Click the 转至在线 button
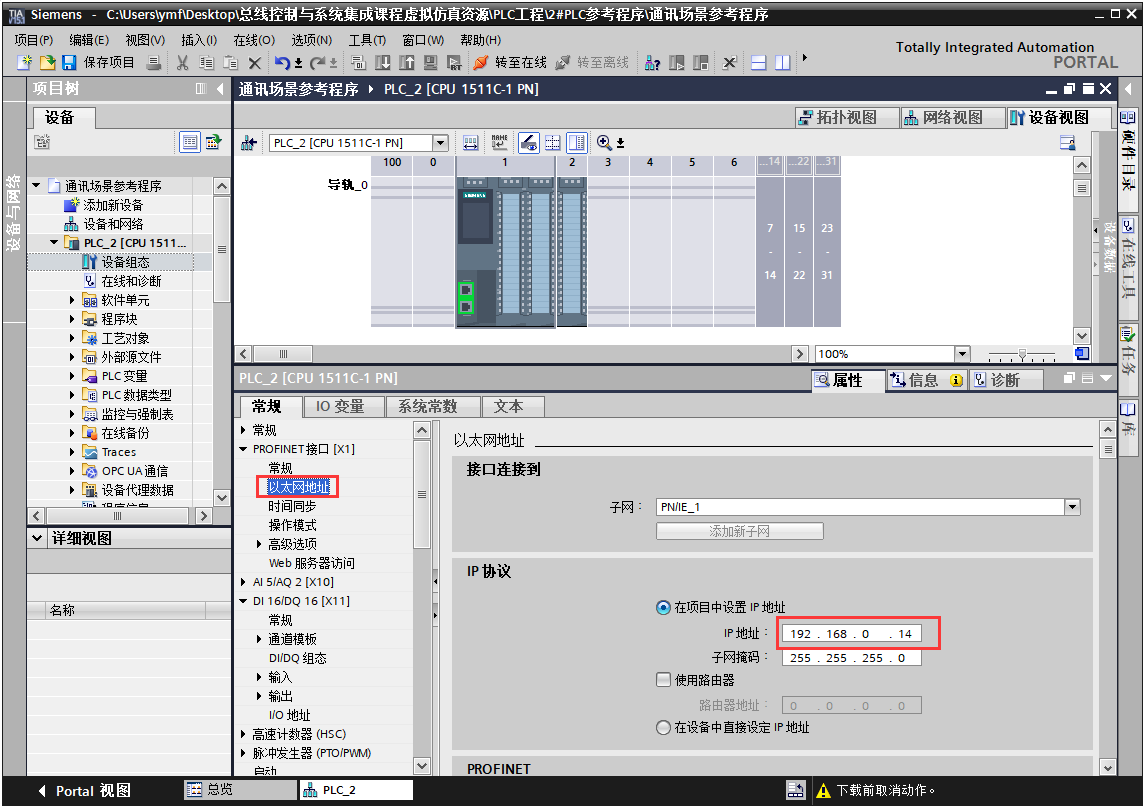 pos(510,63)
